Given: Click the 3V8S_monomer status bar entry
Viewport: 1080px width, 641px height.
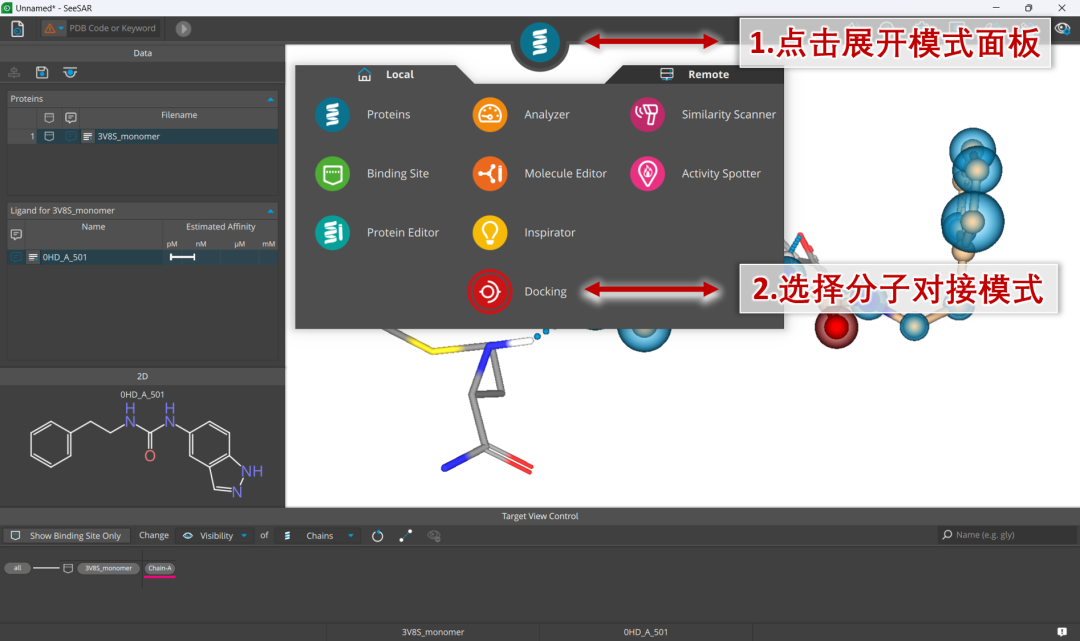Looking at the screenshot, I should 433,632.
